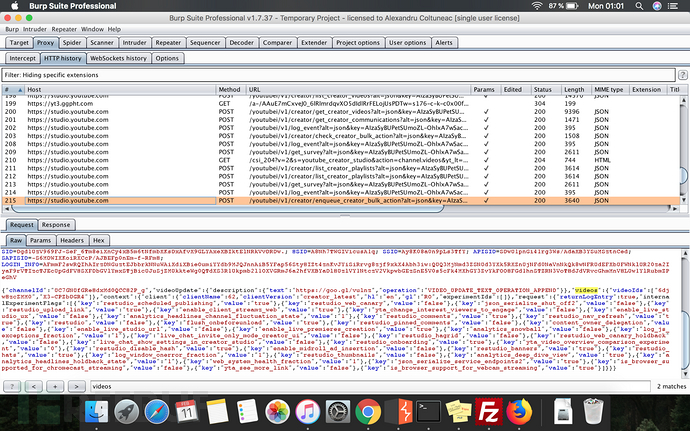Open Terminal from the dock
The image size is (690, 431).
429,412
